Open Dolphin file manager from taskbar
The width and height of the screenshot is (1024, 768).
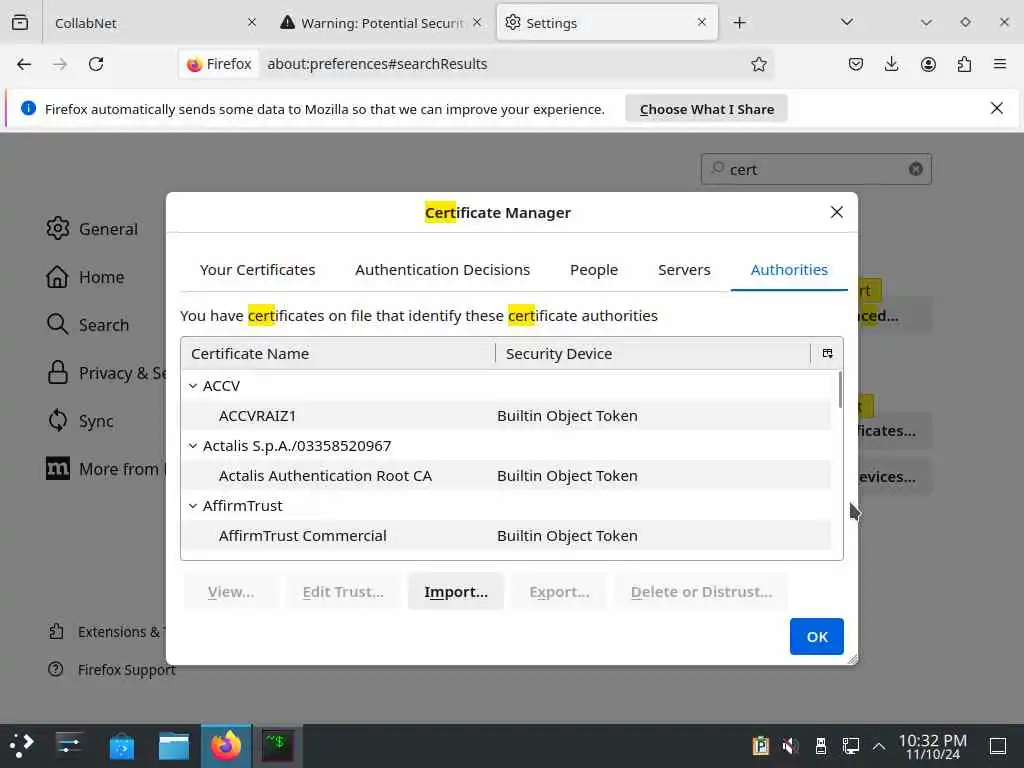click(174, 746)
